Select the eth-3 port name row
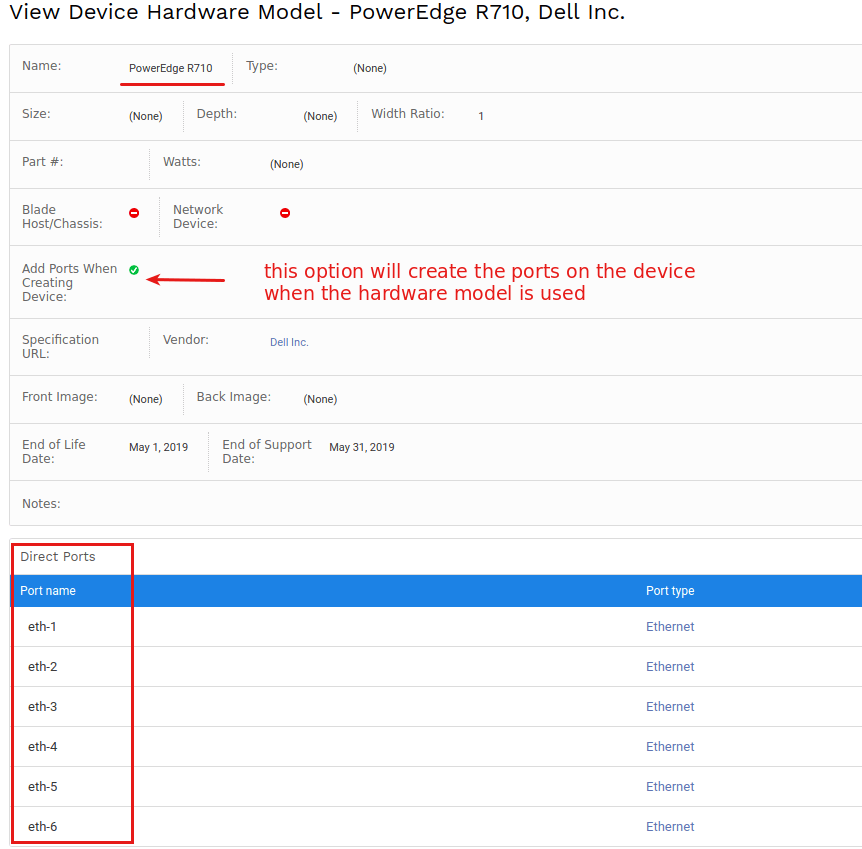 pyautogui.click(x=42, y=706)
